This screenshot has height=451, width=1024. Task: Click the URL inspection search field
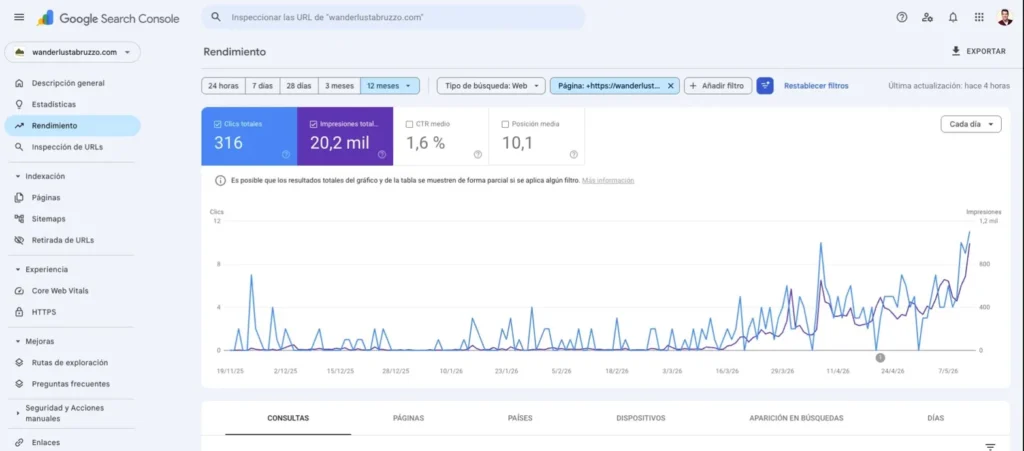pos(393,18)
